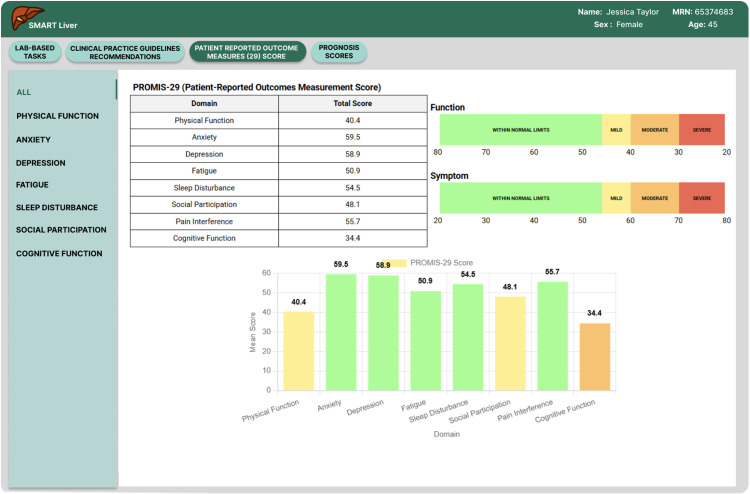
Task: Choose Physical Function in sidebar
Action: [x=57, y=116]
